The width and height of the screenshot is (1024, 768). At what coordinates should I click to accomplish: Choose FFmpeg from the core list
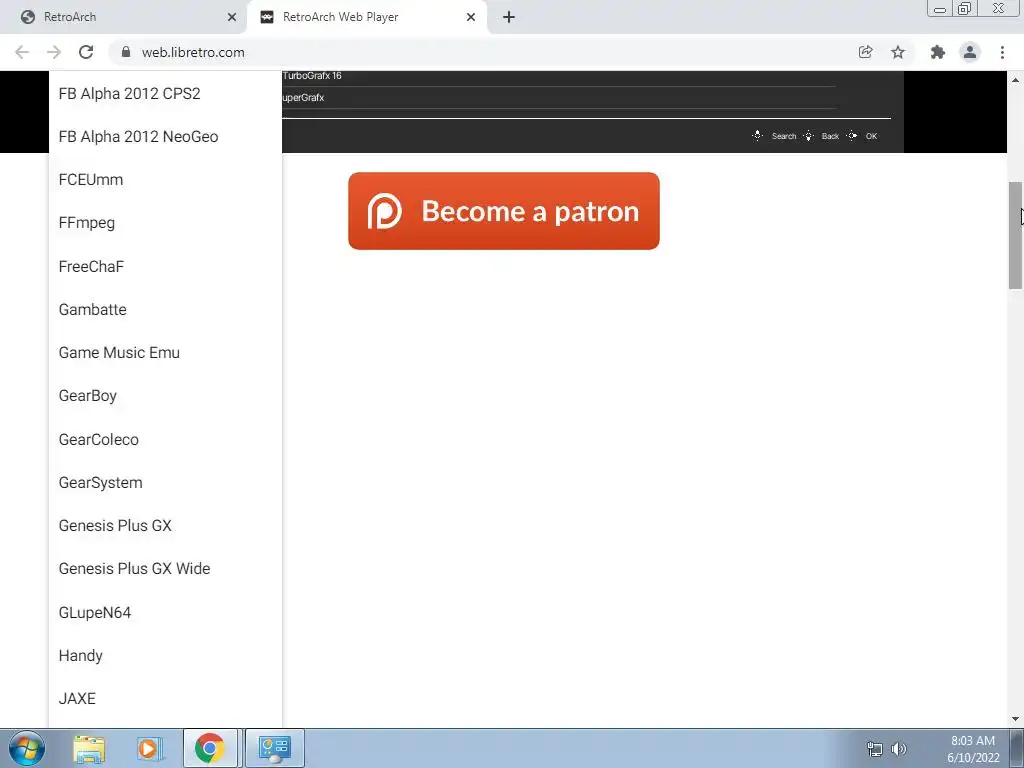pyautogui.click(x=165, y=223)
